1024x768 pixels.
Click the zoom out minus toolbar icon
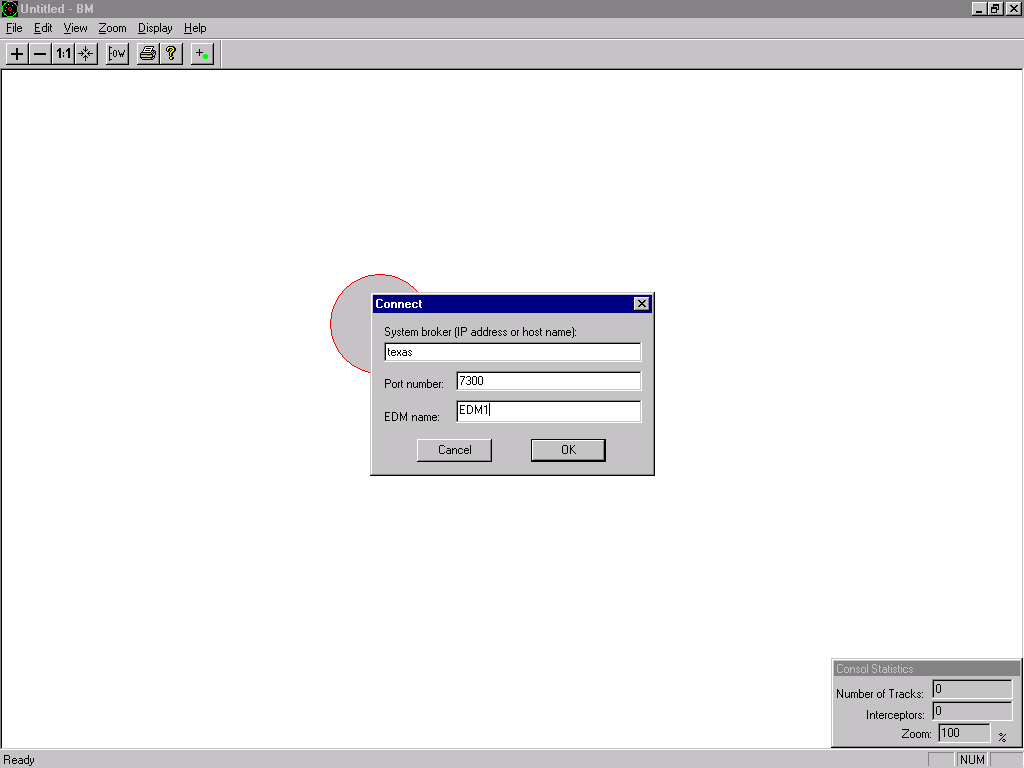click(x=40, y=54)
